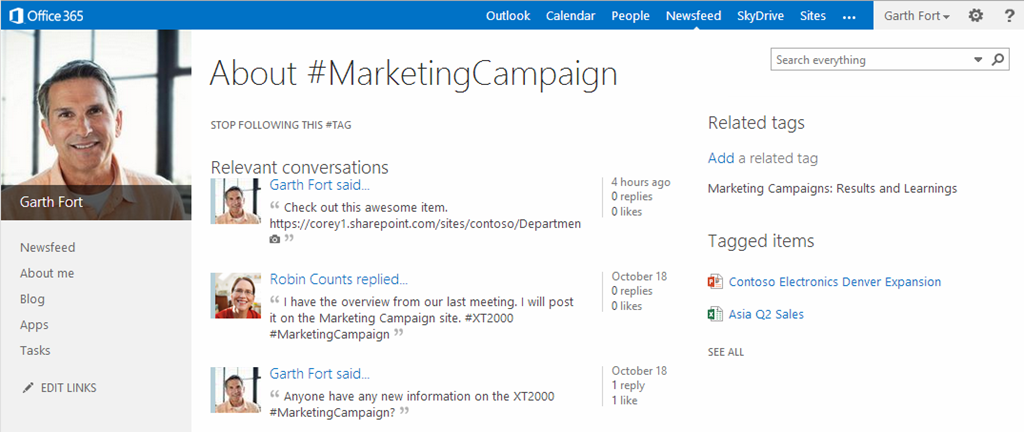Open the Asia Q2 Sales link

click(x=766, y=314)
